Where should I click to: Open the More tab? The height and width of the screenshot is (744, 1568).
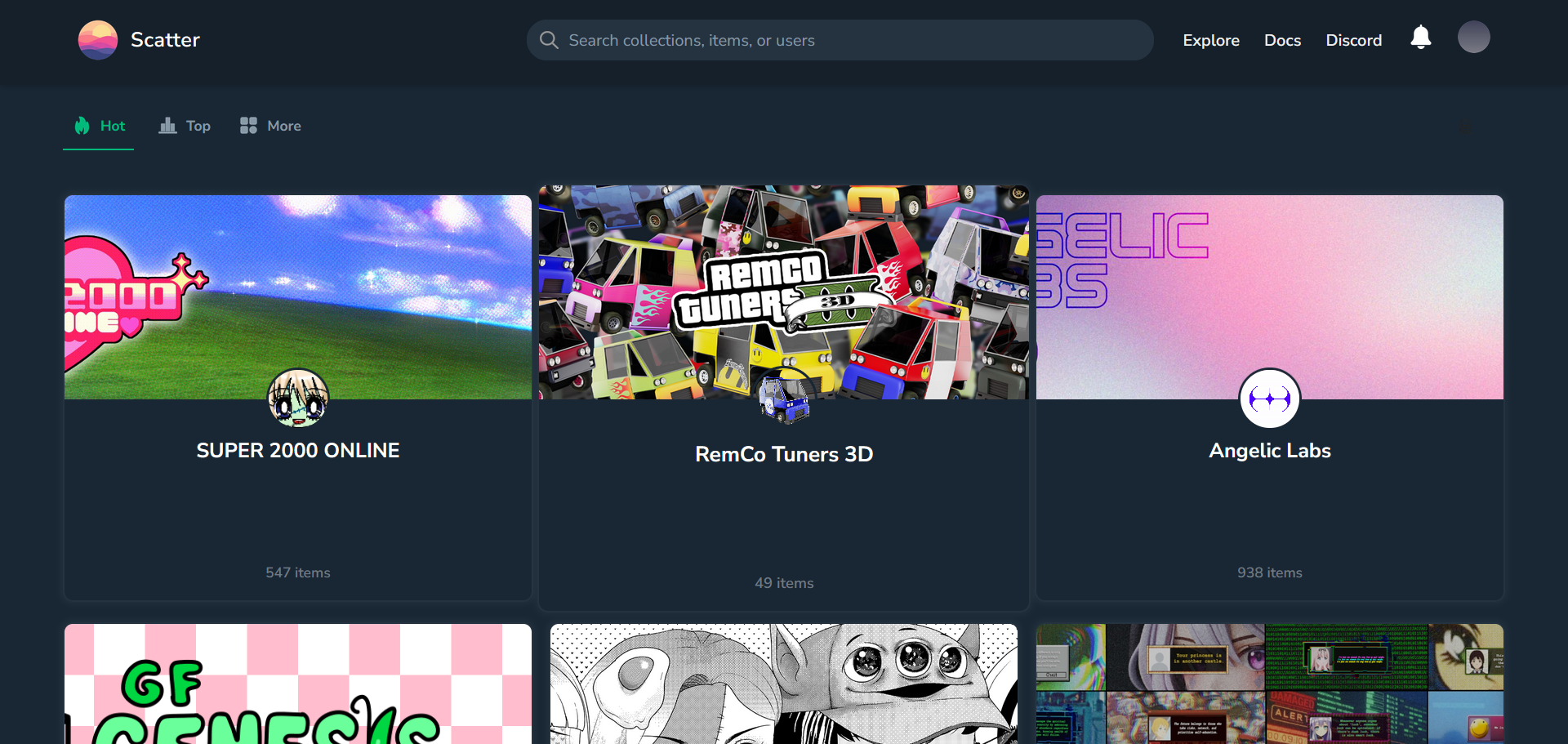270,126
